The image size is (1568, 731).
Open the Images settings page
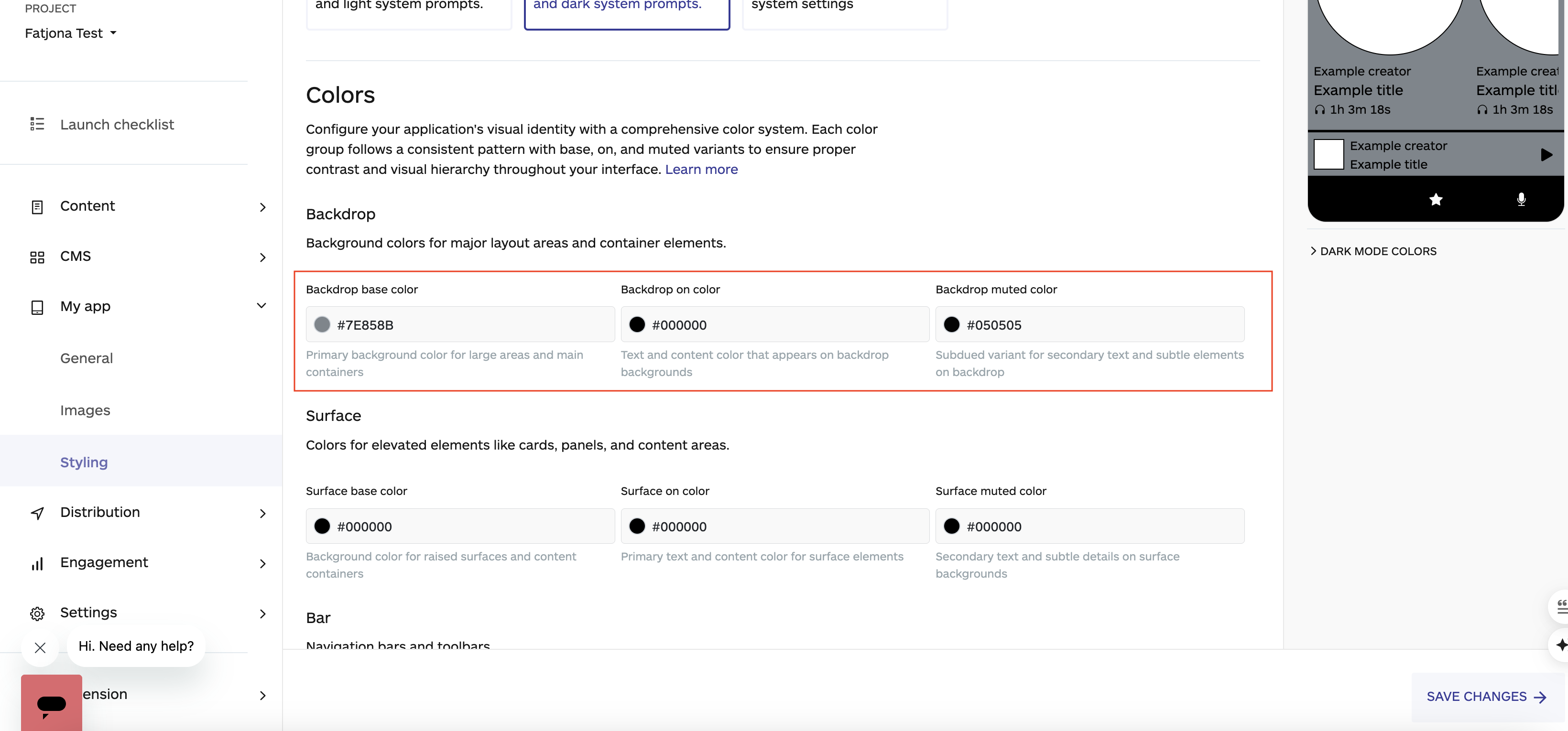[85, 410]
